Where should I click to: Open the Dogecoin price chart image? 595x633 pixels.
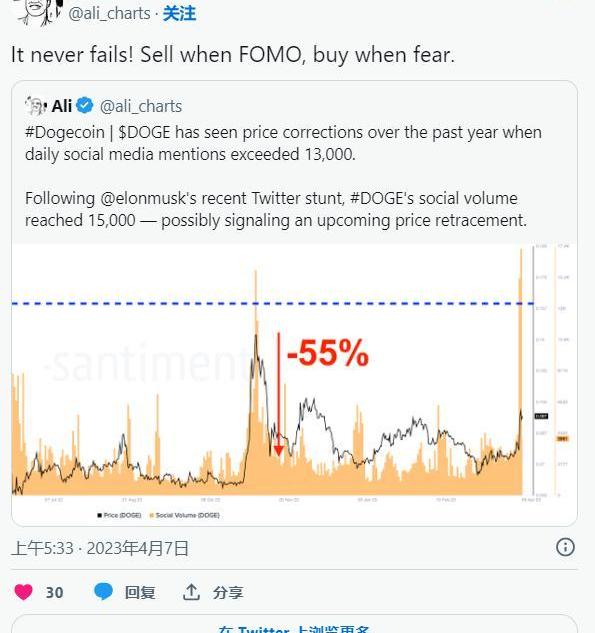[x=294, y=384]
